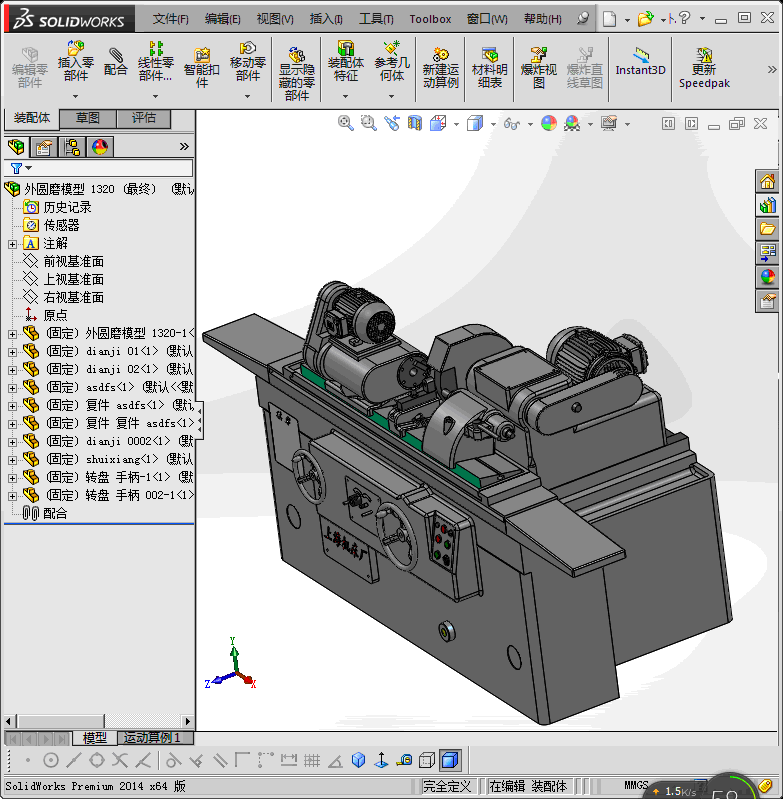Open dropdown arrow under 参考几何体
The height and width of the screenshot is (799, 783).
392,96
